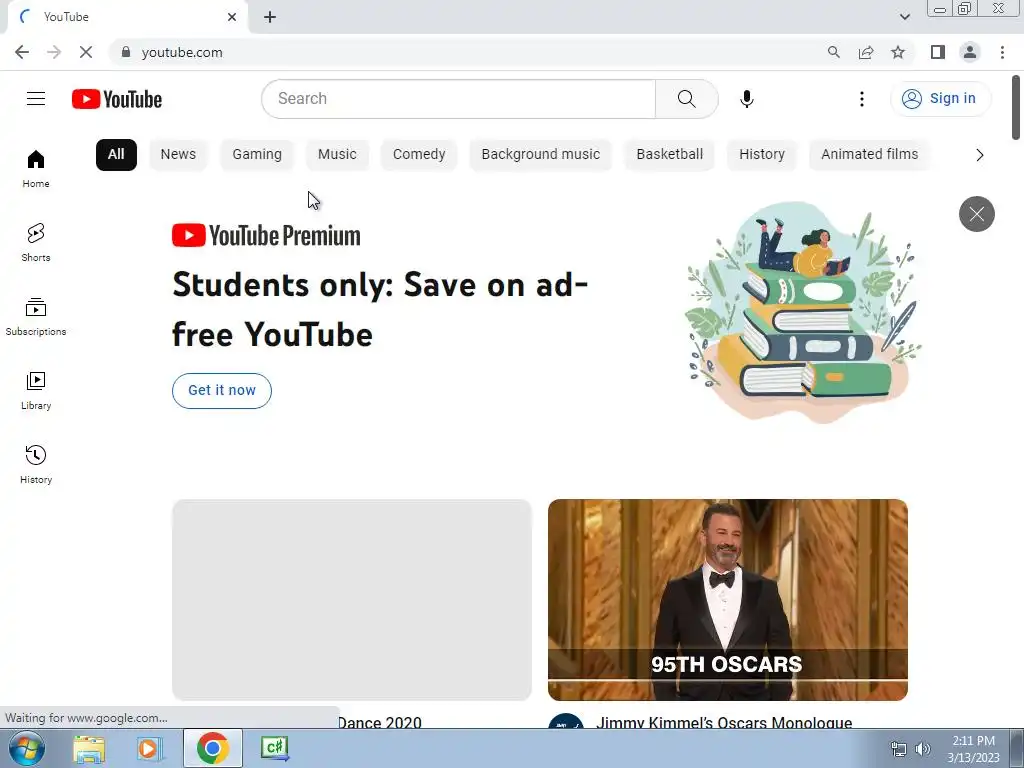
Task: Open Library from the sidebar
Action: [36, 390]
